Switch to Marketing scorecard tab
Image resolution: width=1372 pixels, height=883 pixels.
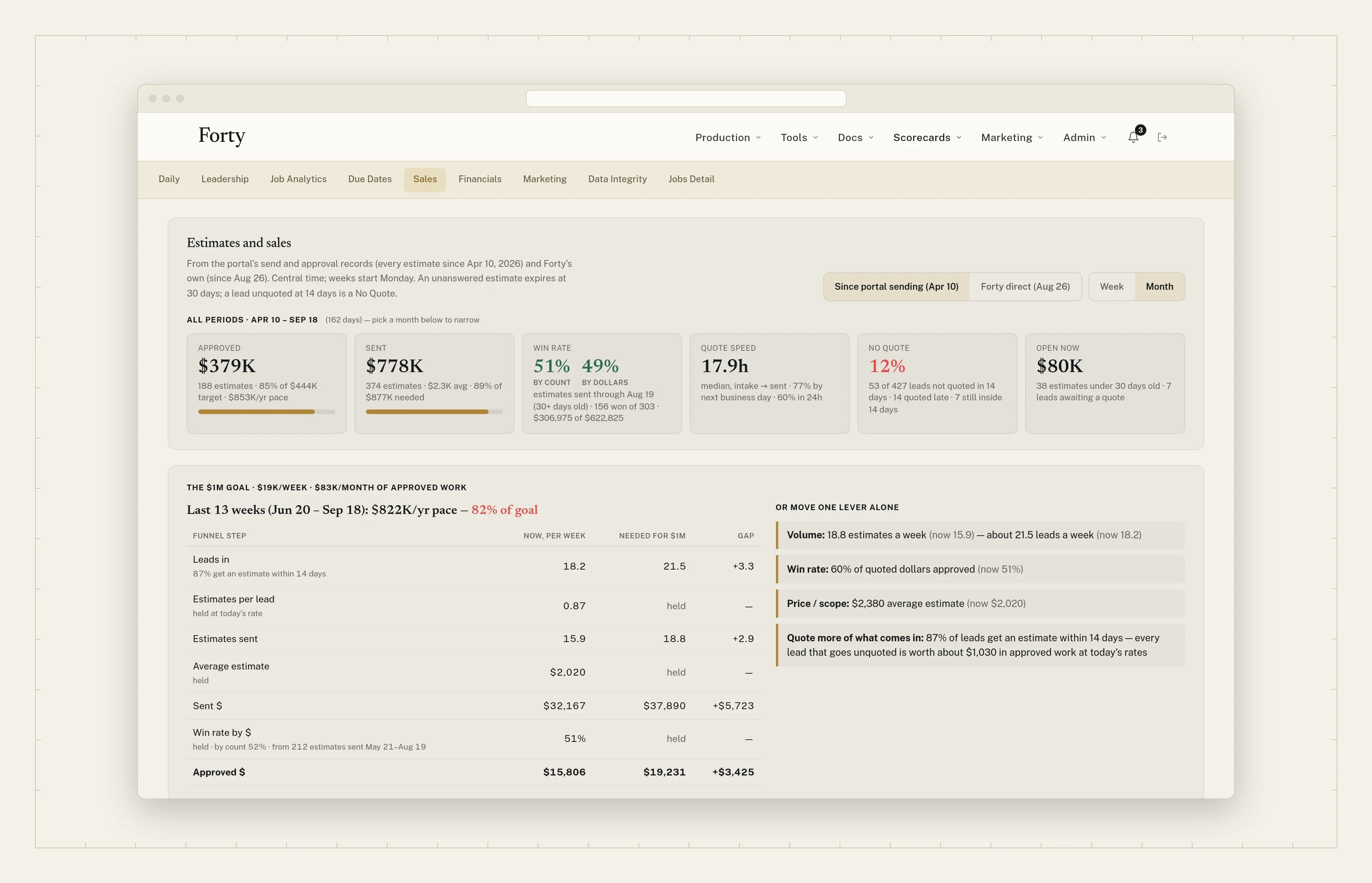545,180
